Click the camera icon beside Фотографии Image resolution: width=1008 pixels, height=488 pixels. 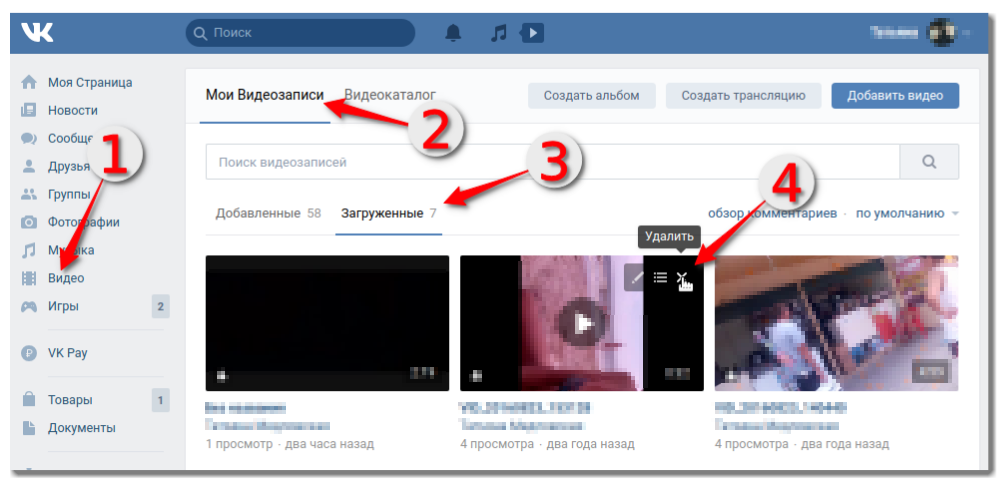tap(29, 222)
